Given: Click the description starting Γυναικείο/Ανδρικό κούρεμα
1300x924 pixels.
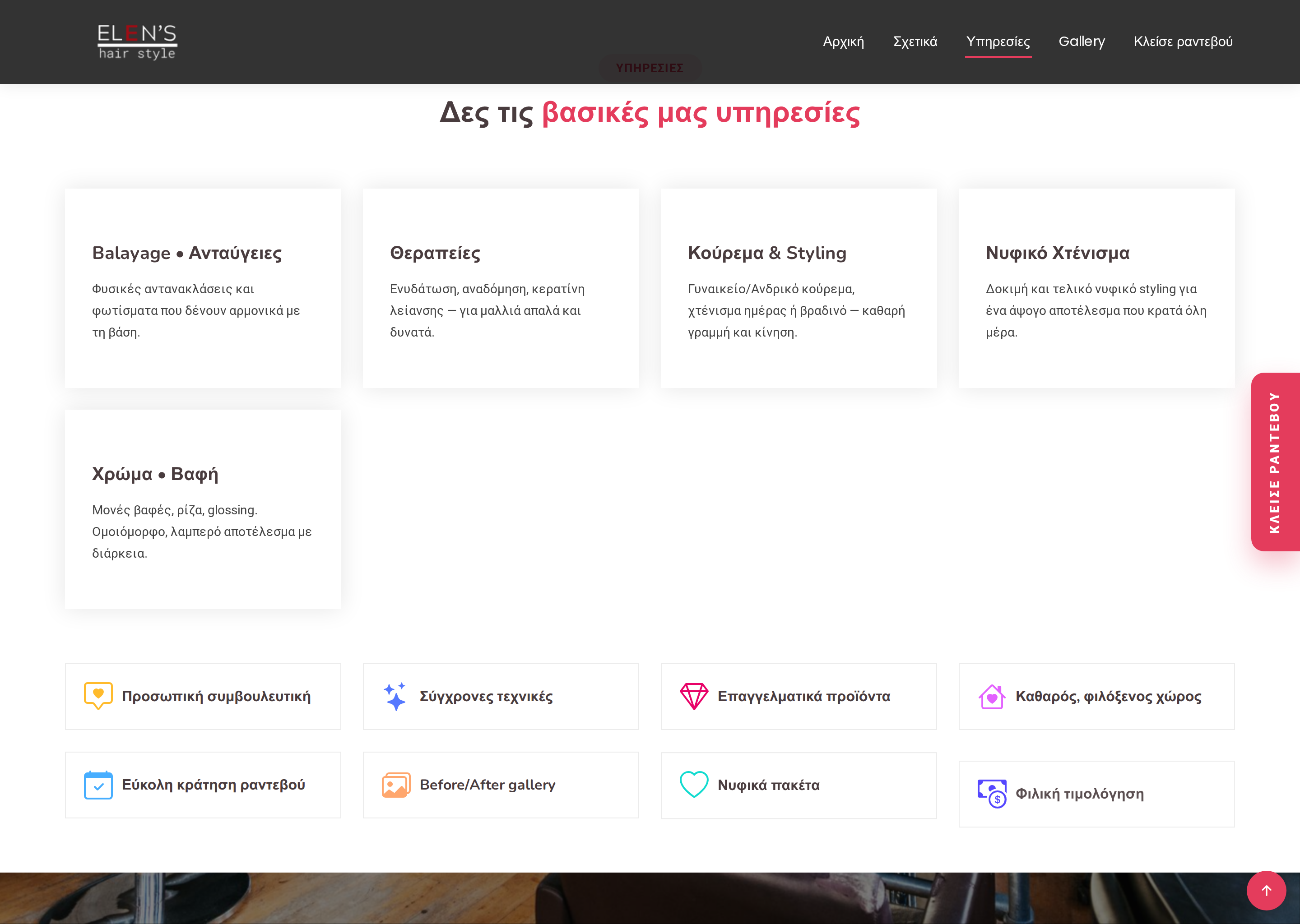Looking at the screenshot, I should pos(796,311).
